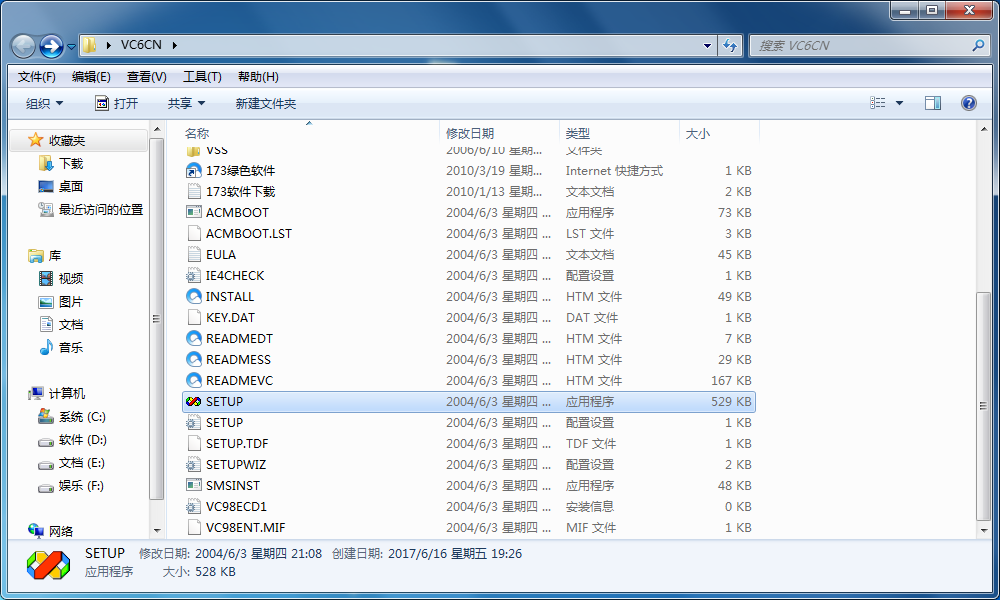Select the IE4CHECK settings file icon
The width and height of the screenshot is (1000, 600).
coord(193,276)
